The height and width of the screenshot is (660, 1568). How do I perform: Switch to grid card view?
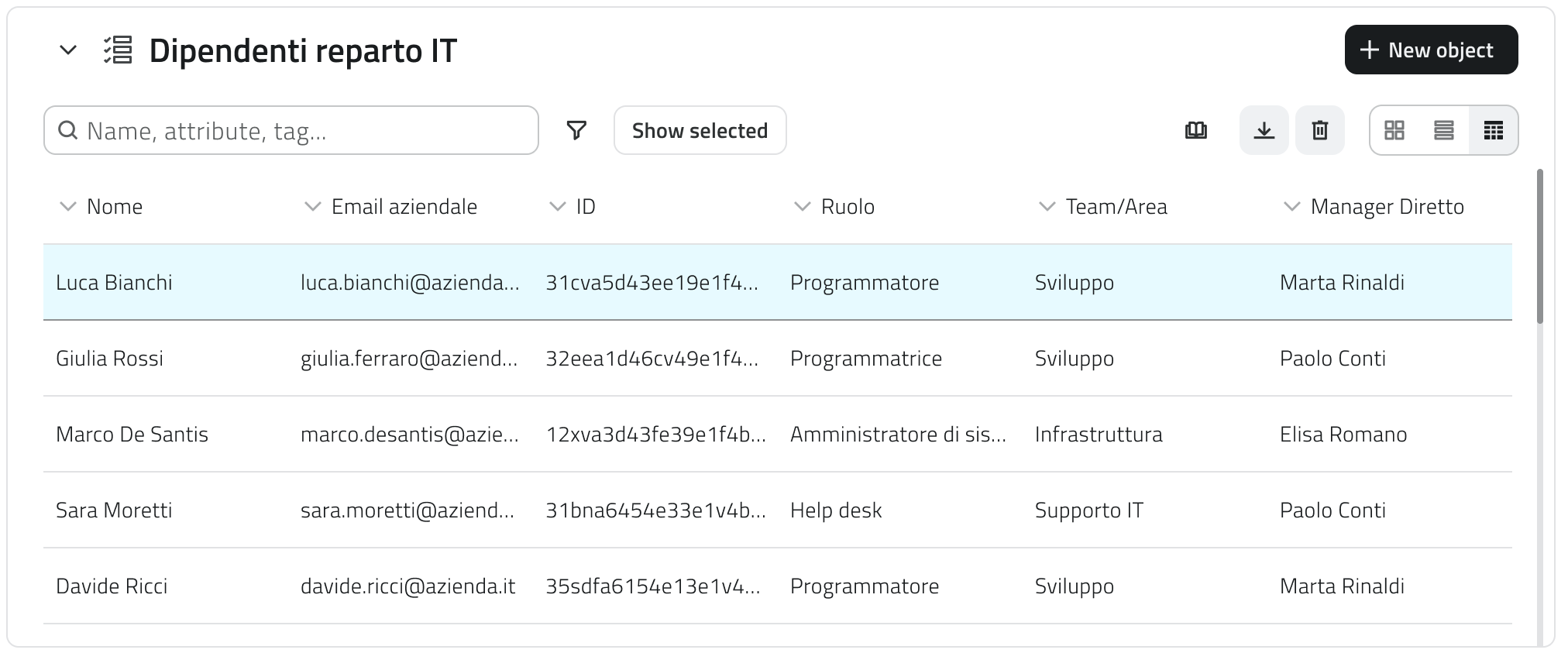[1394, 130]
